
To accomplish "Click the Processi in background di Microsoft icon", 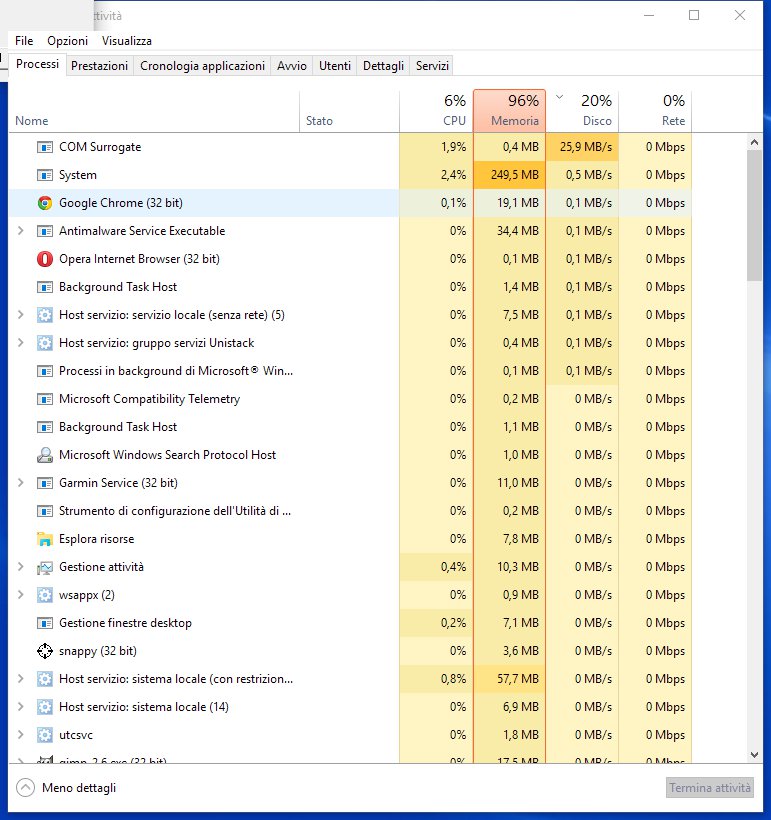I will click(x=44, y=371).
